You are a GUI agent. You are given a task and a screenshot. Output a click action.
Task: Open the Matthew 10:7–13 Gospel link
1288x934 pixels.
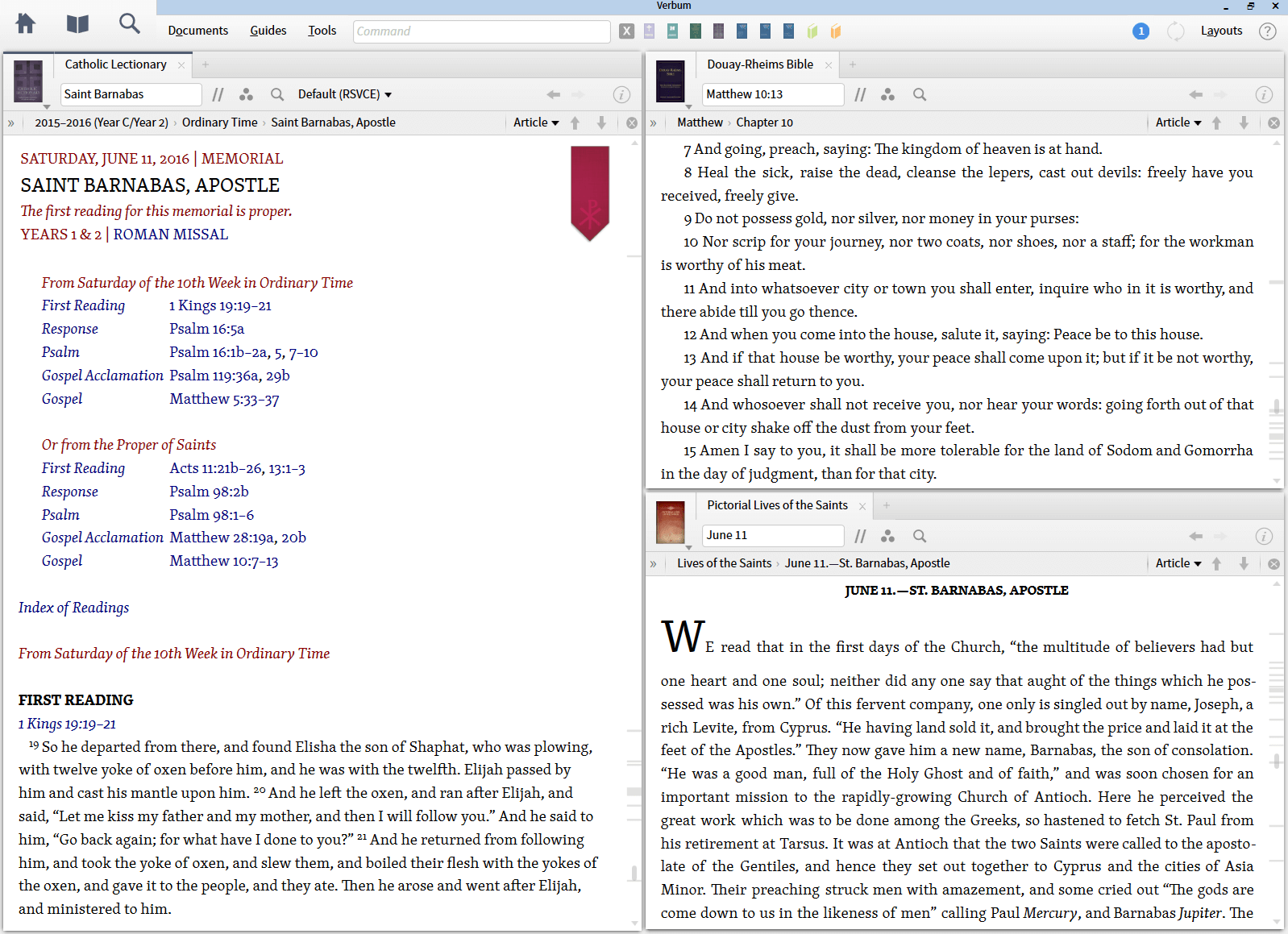pyautogui.click(x=223, y=561)
